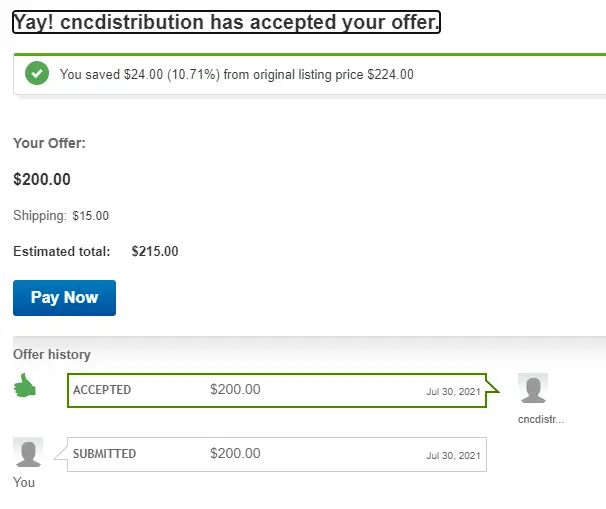Screen dimensions: 606x509
Task: Click the You saved $24.00 message
Action: 237,74
